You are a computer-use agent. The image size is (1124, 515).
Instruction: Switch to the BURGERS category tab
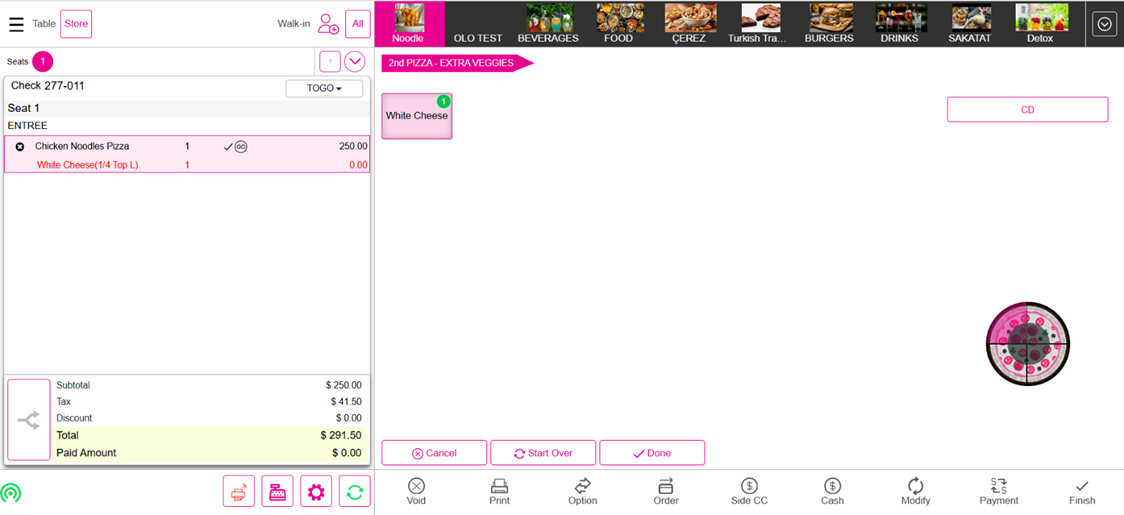(829, 24)
